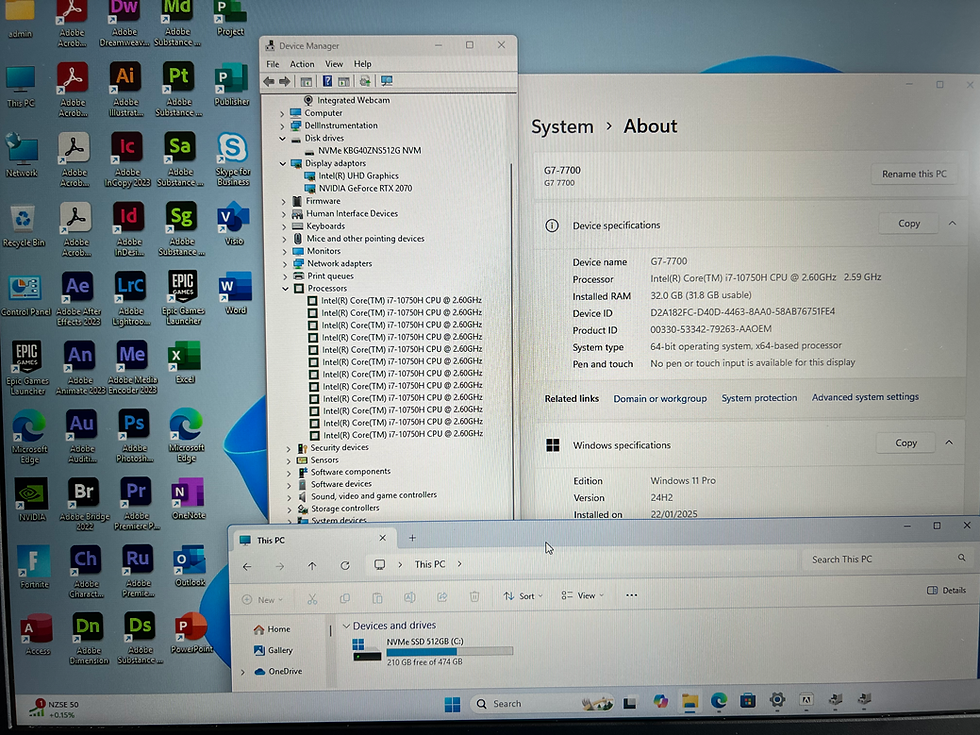Open Adobe Media Encoder 2023 shortcut
Viewport: 980px width, 735px height.
(132, 368)
